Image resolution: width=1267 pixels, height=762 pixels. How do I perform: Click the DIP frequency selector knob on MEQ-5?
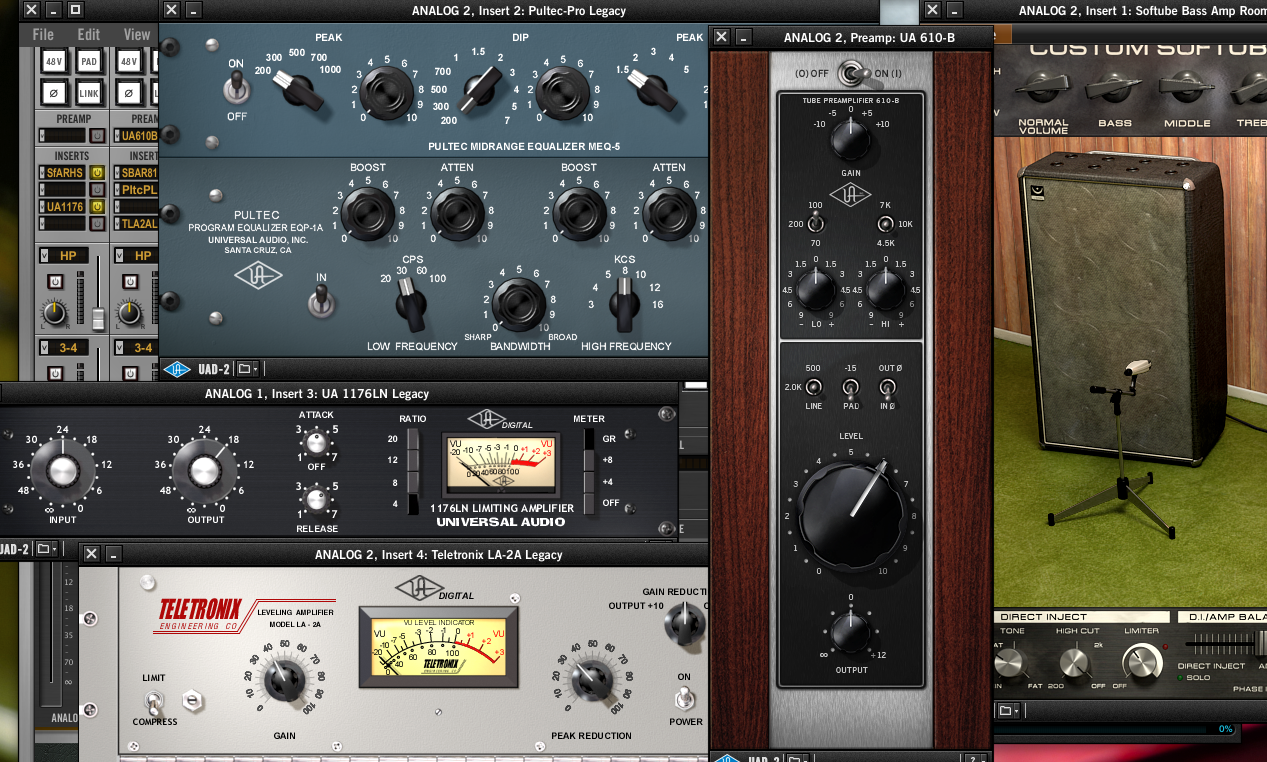click(481, 89)
